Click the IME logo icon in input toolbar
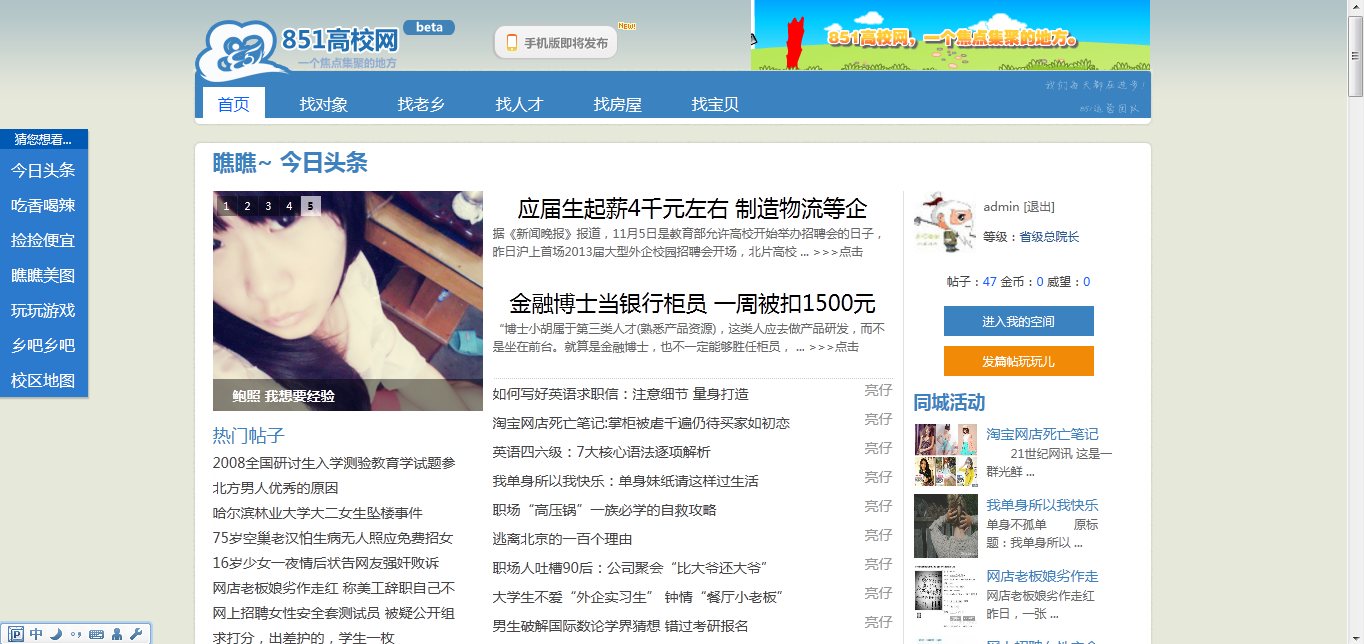Image resolution: width=1364 pixels, height=644 pixels. pos(17,634)
